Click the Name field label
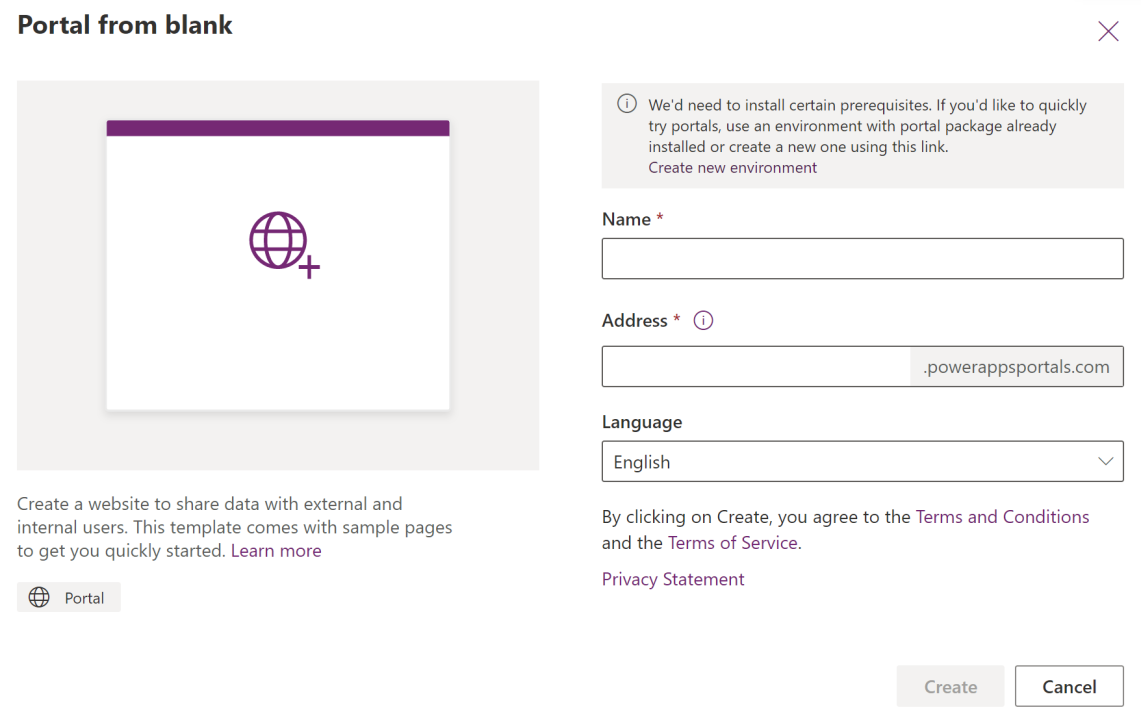The height and width of the screenshot is (714, 1141). coord(627,219)
